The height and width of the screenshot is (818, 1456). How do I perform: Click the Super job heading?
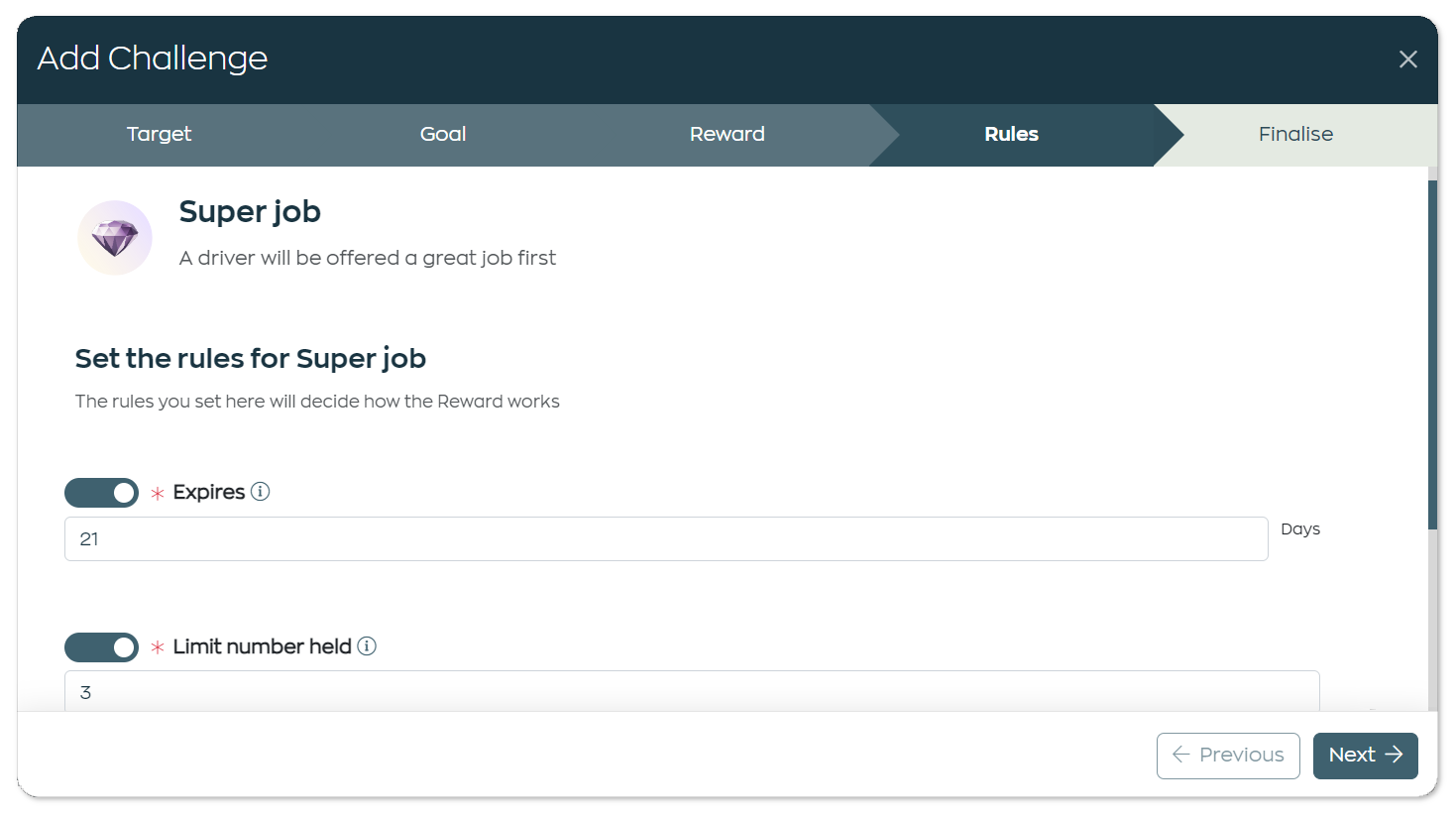click(250, 211)
